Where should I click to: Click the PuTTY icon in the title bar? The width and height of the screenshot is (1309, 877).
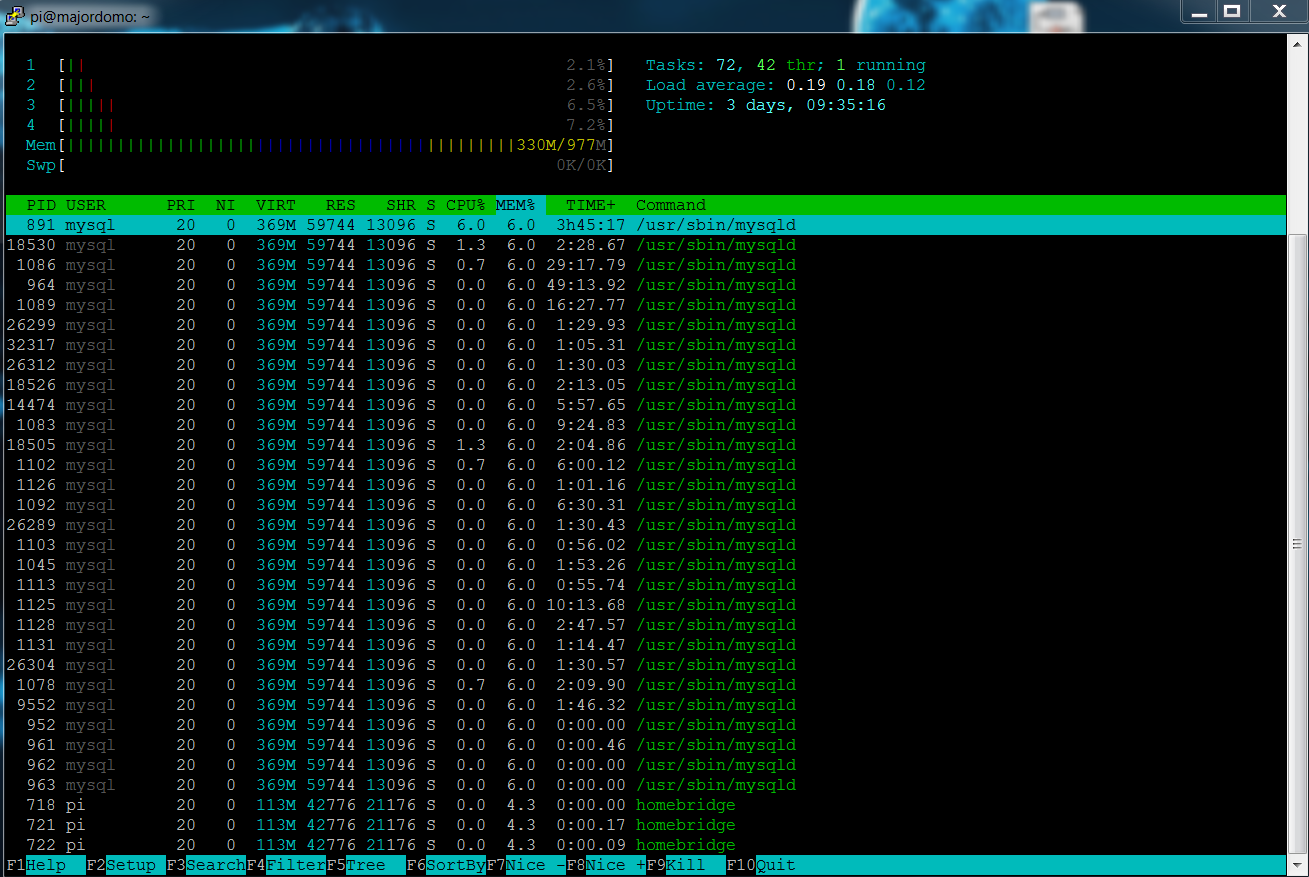(x=14, y=14)
